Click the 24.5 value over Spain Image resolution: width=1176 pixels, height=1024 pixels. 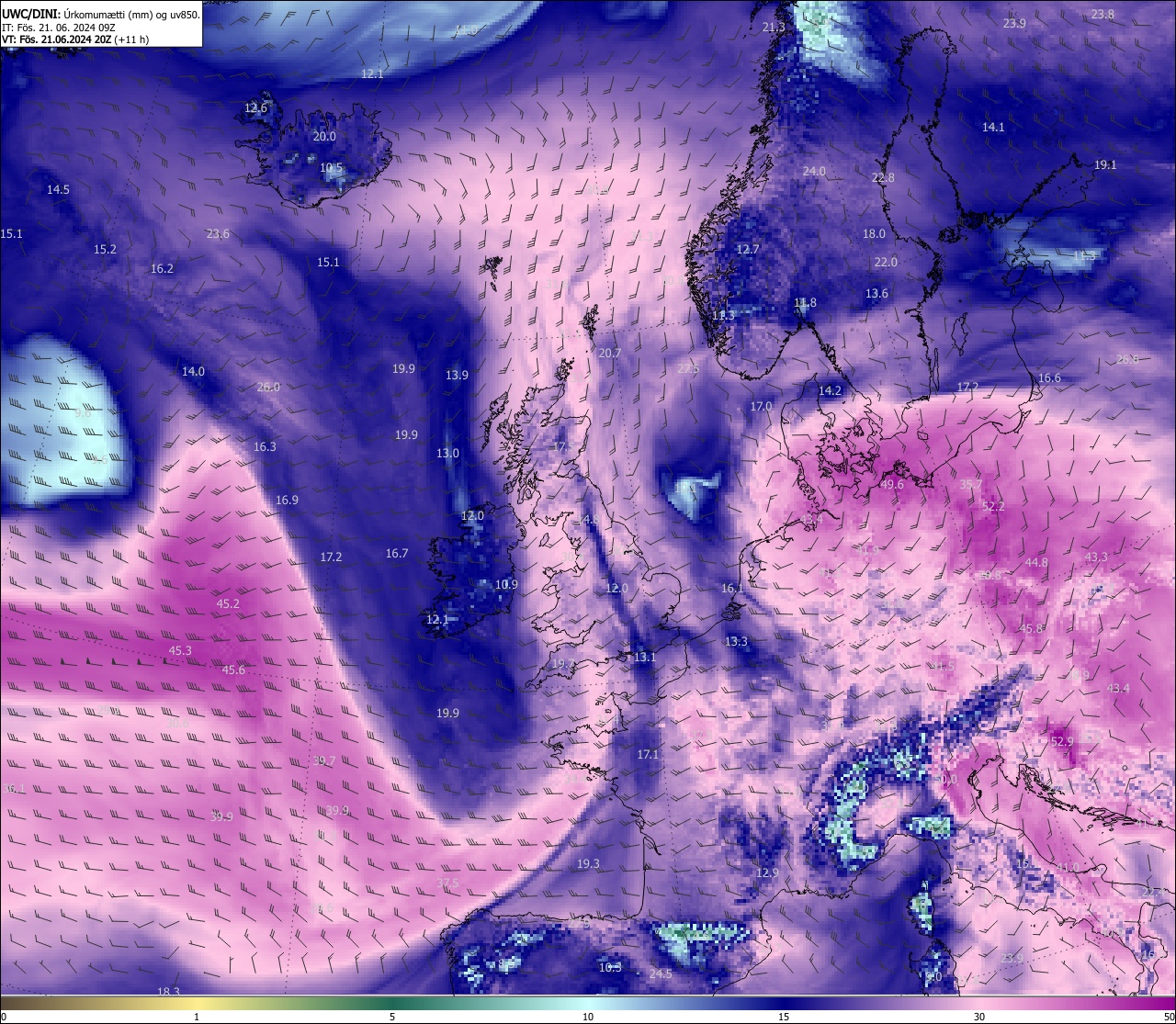click(661, 974)
